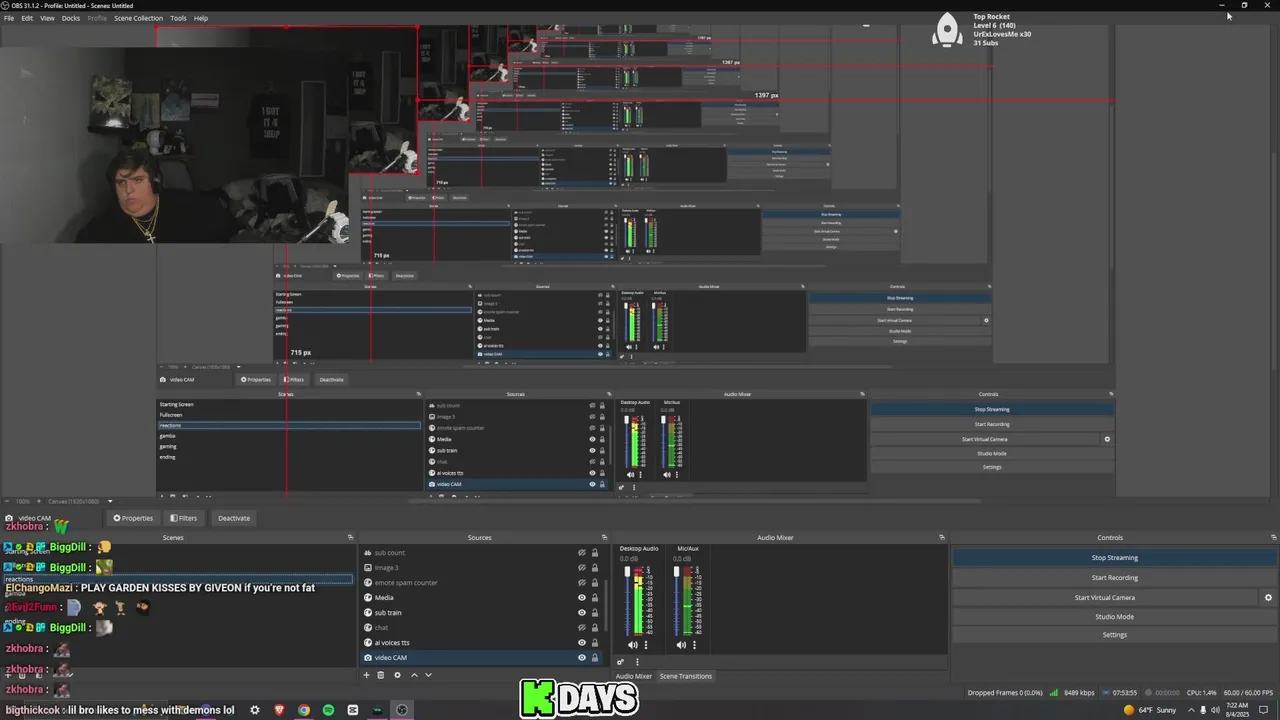This screenshot has height=720, width=1280.
Task: Toggle lock on the sub count source
Action: [595, 553]
